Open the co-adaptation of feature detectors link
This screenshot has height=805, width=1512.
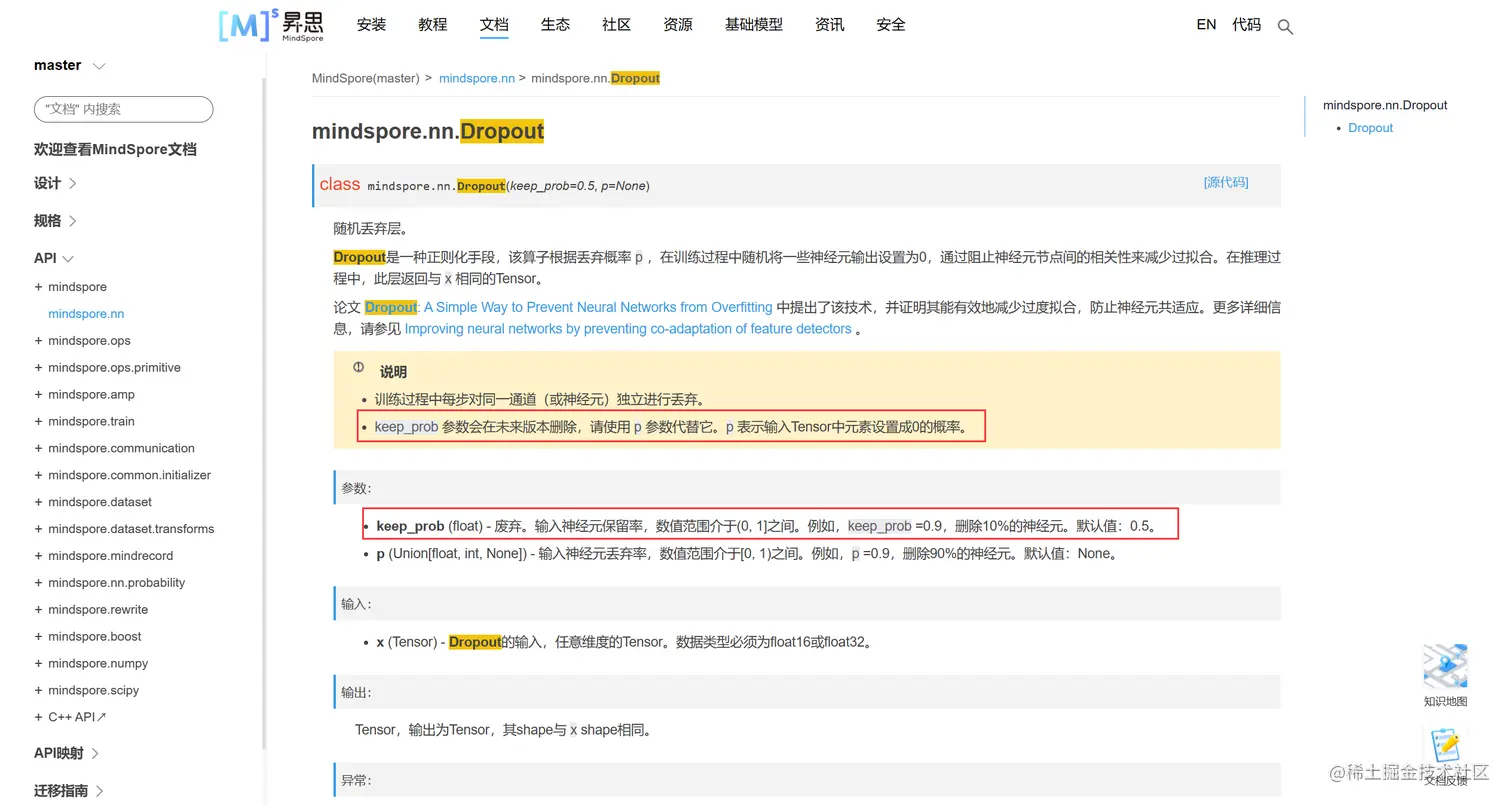[628, 329]
